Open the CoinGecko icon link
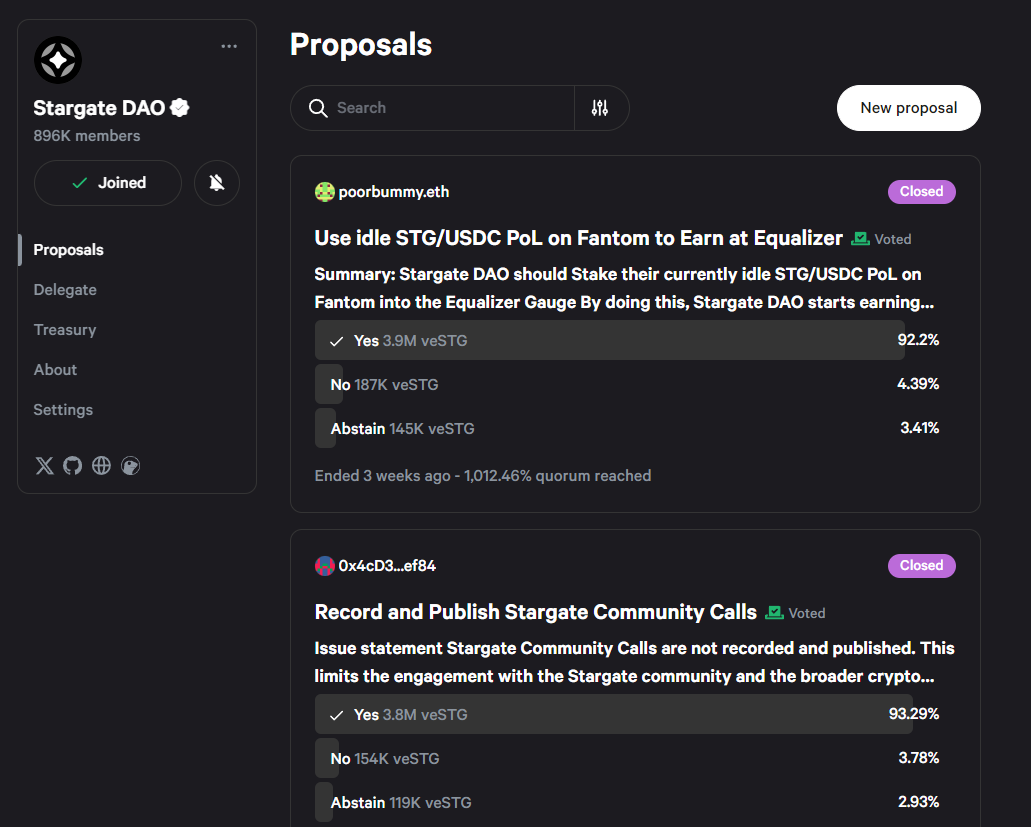 [x=130, y=465]
